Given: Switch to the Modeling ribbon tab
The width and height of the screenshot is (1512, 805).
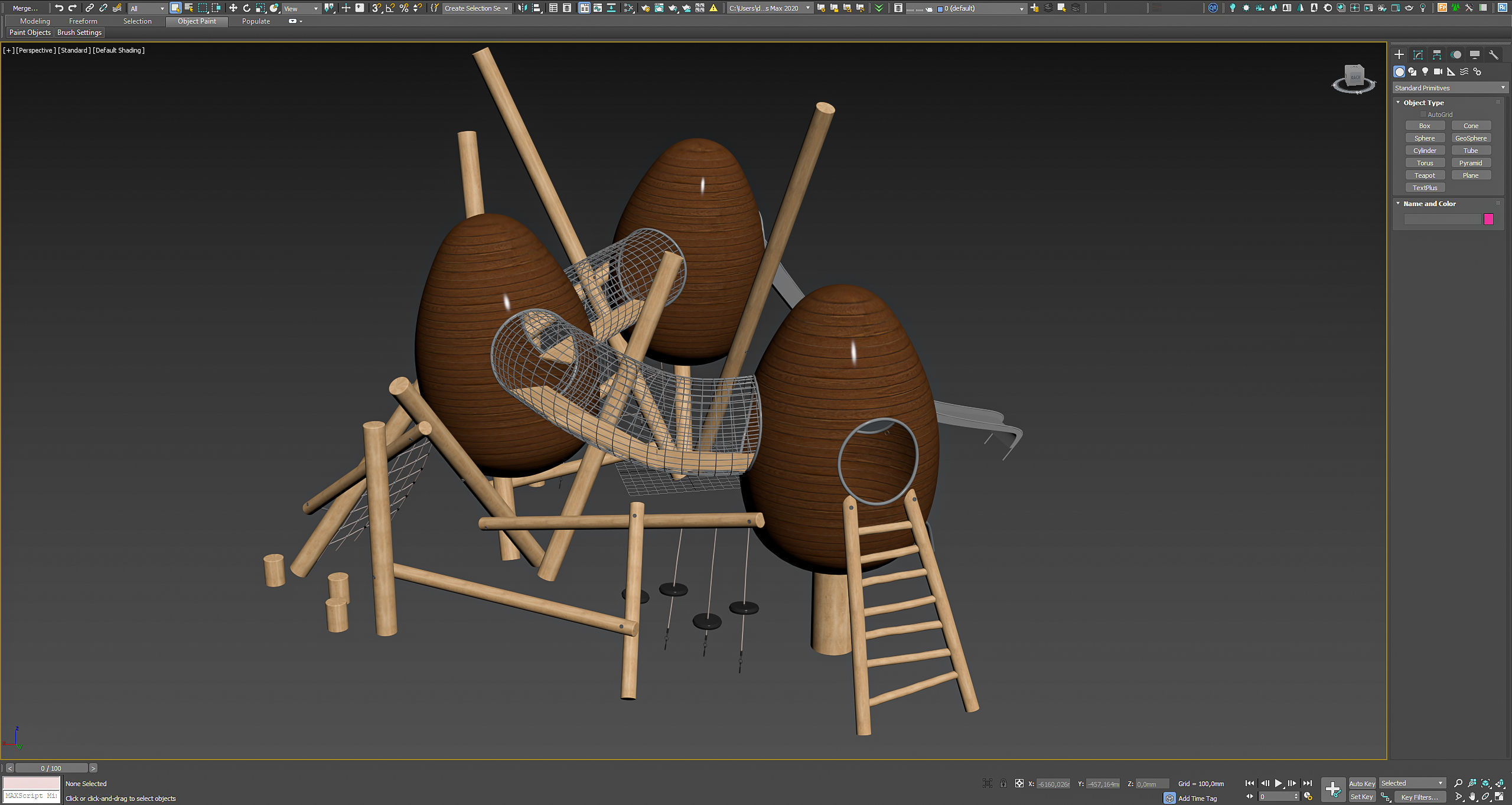Looking at the screenshot, I should point(35,21).
